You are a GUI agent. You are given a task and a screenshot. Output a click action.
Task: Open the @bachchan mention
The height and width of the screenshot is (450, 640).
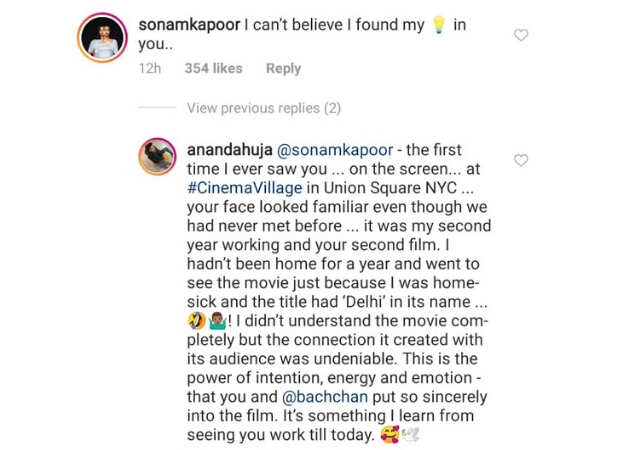coord(325,397)
